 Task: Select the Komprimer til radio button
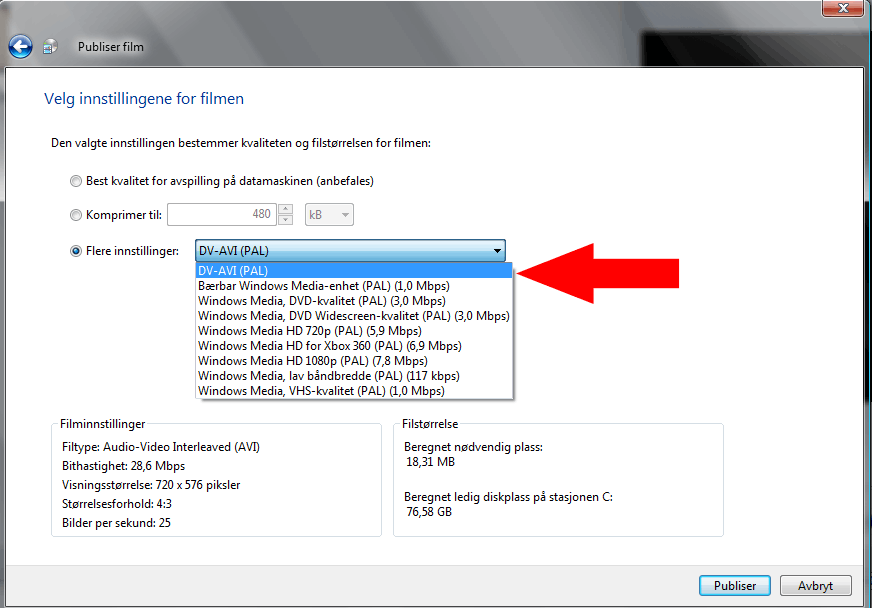coord(76,215)
